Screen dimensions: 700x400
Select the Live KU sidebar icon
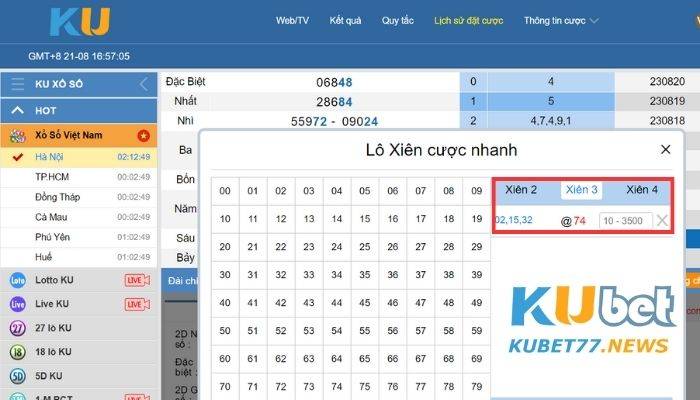17,303
